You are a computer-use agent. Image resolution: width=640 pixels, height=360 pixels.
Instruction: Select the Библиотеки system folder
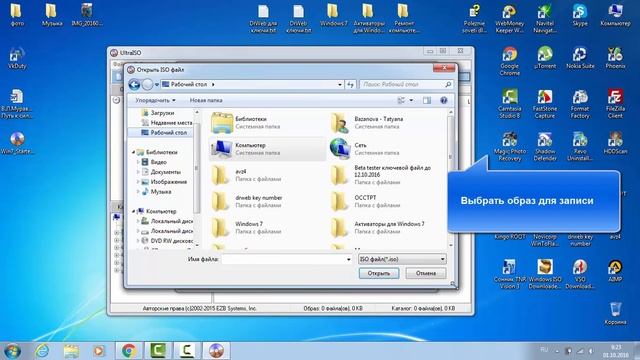point(267,123)
